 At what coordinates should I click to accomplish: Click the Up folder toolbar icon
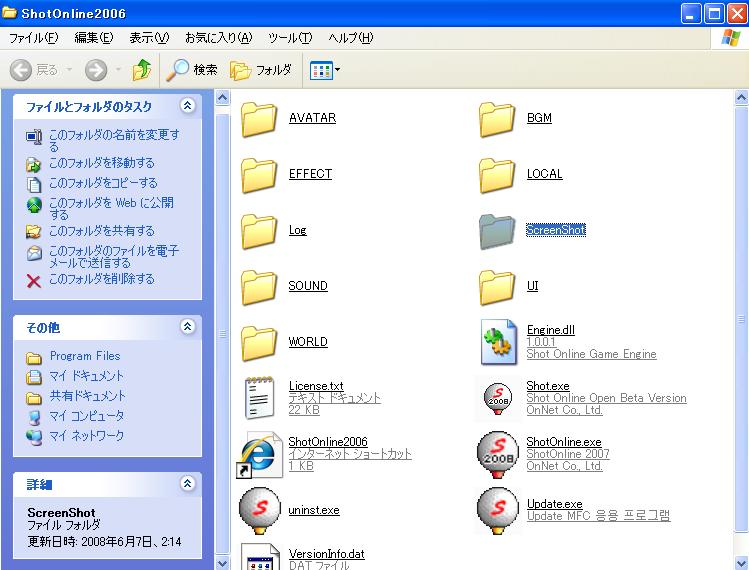tap(142, 70)
